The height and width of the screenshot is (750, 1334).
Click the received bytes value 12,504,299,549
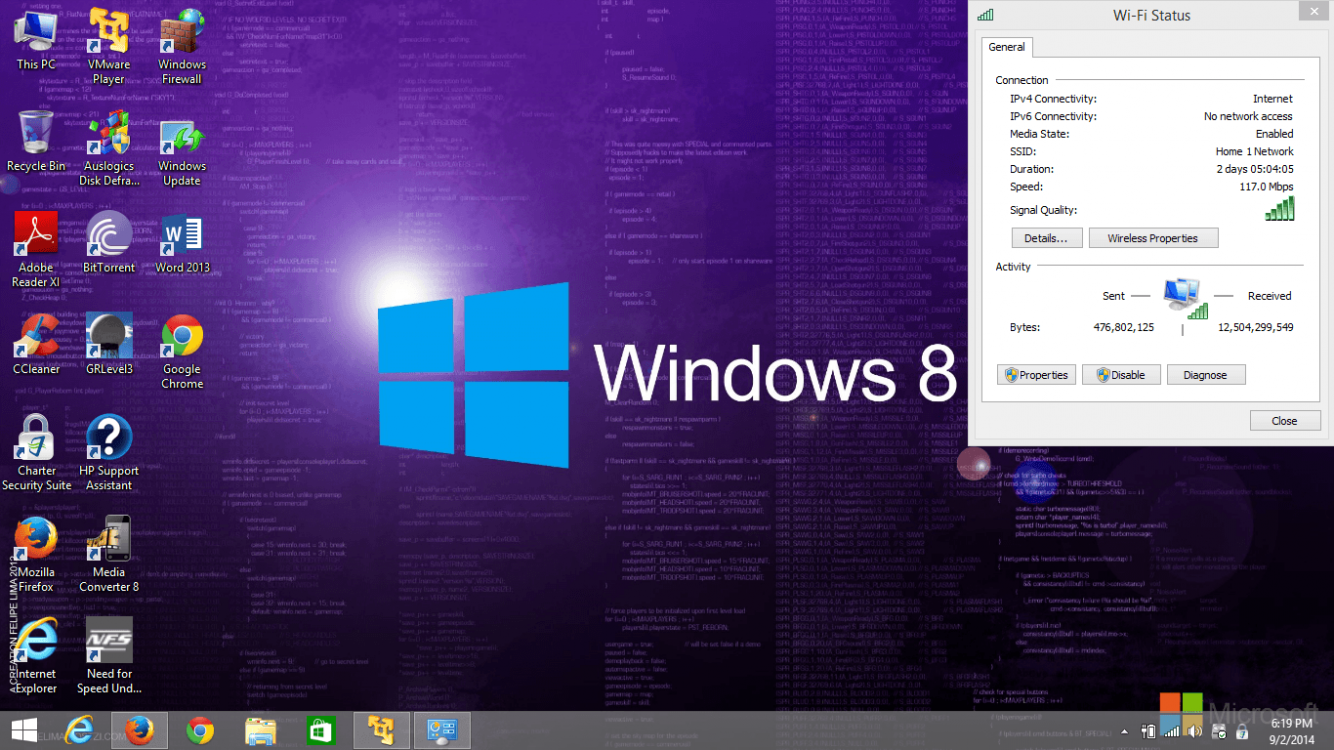1255,327
